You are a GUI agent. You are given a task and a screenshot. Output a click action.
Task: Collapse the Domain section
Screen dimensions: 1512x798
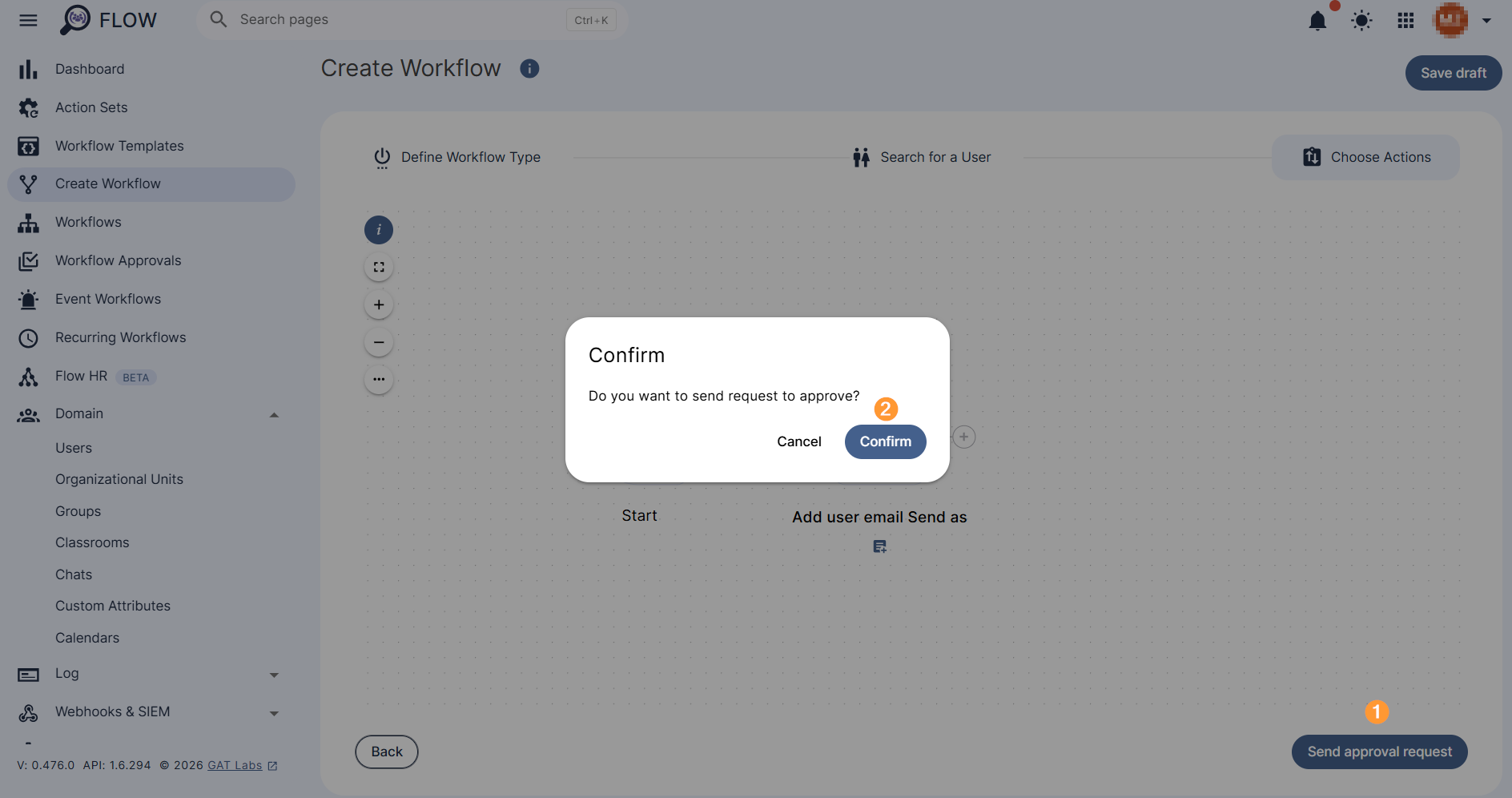pos(274,415)
